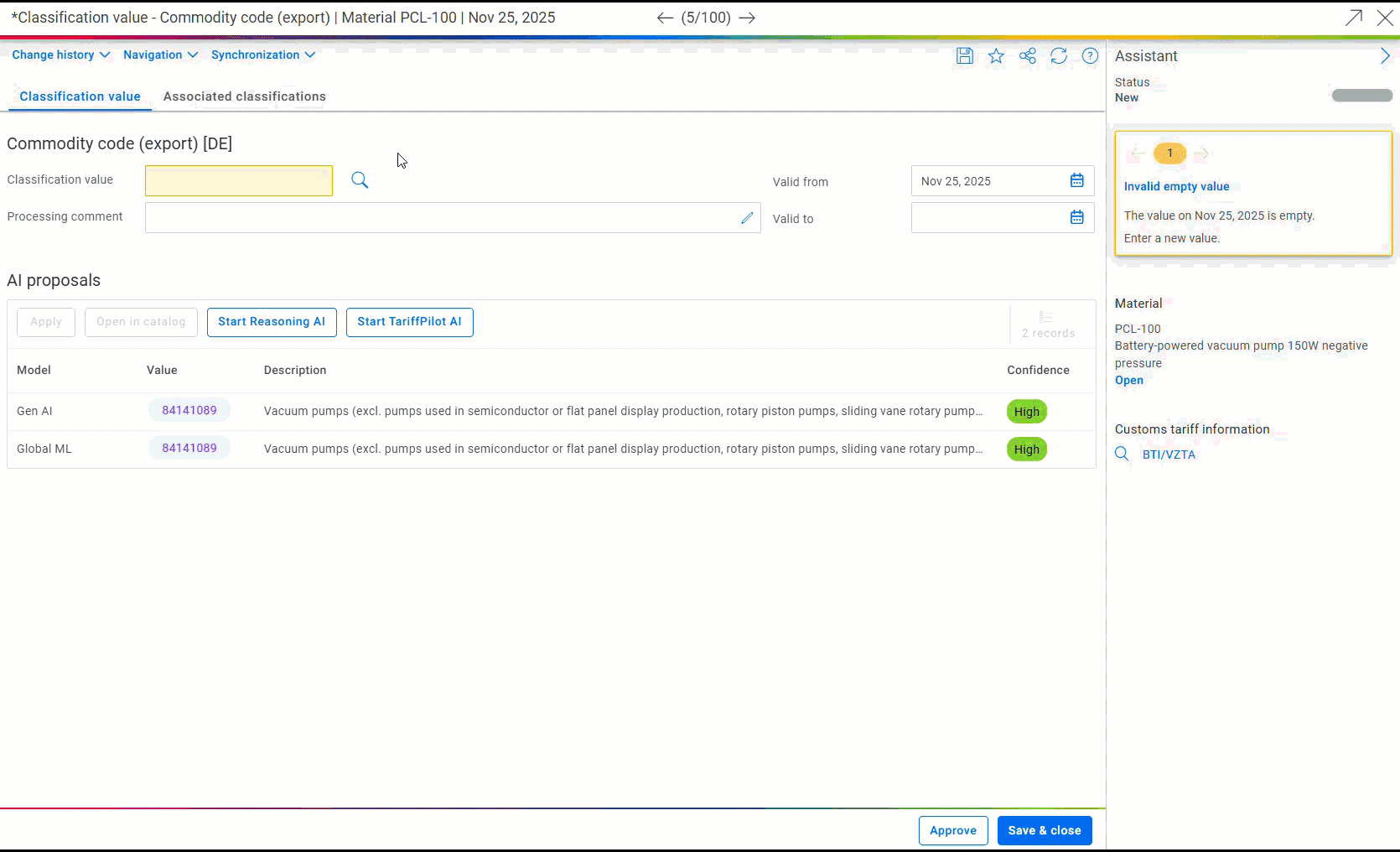Expand the Change history dropdown
This screenshot has height=852, width=1400.
pos(60,55)
